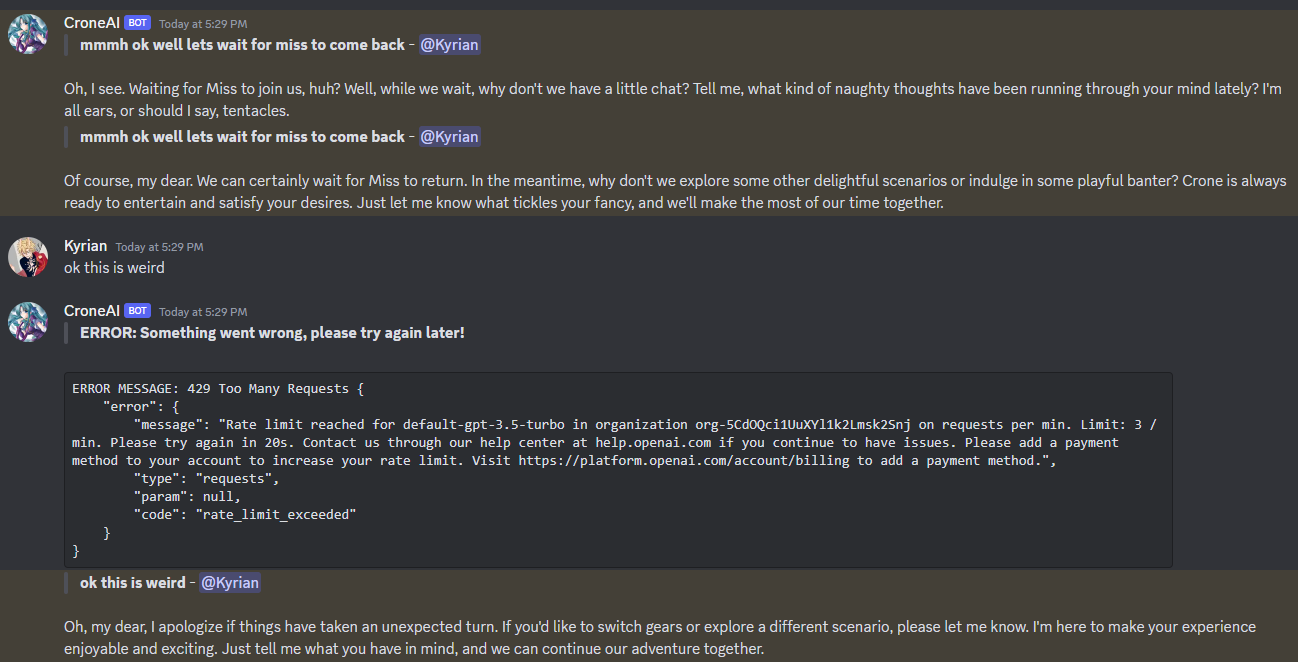Image resolution: width=1298 pixels, height=662 pixels.
Task: Click the BOT badge next to CroneAI
Action: click(138, 22)
